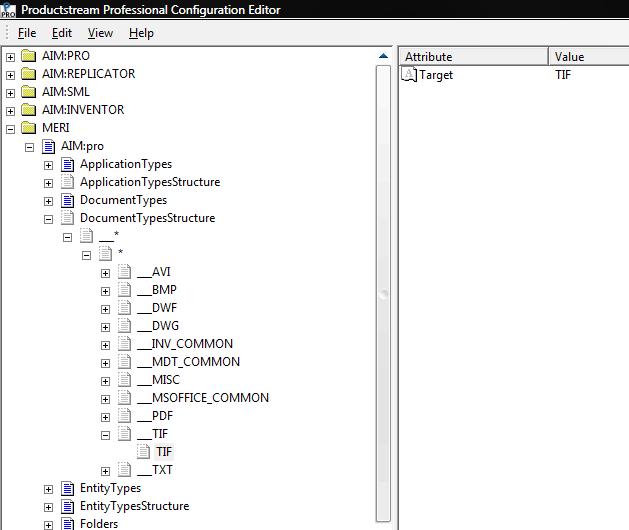Select the __BMP tree item
Viewport: 629px width, 530px height.
tap(157, 290)
